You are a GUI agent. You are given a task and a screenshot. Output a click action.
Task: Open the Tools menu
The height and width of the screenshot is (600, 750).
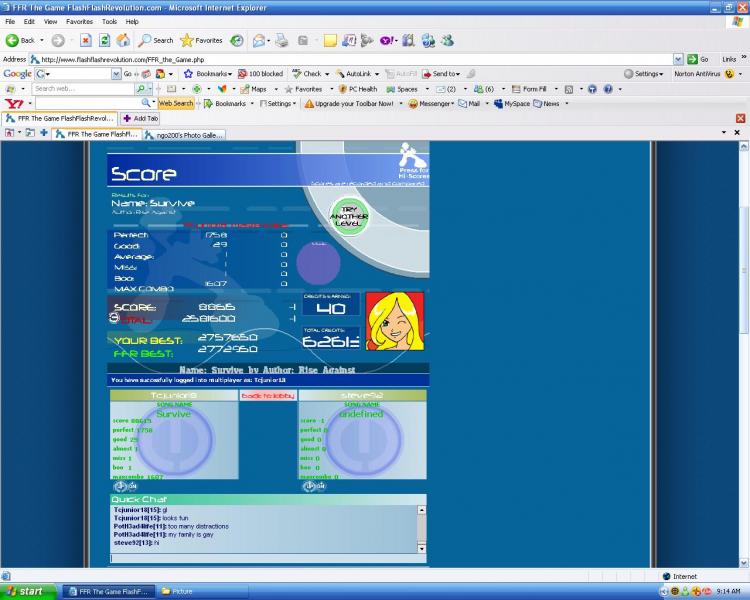pos(109,21)
